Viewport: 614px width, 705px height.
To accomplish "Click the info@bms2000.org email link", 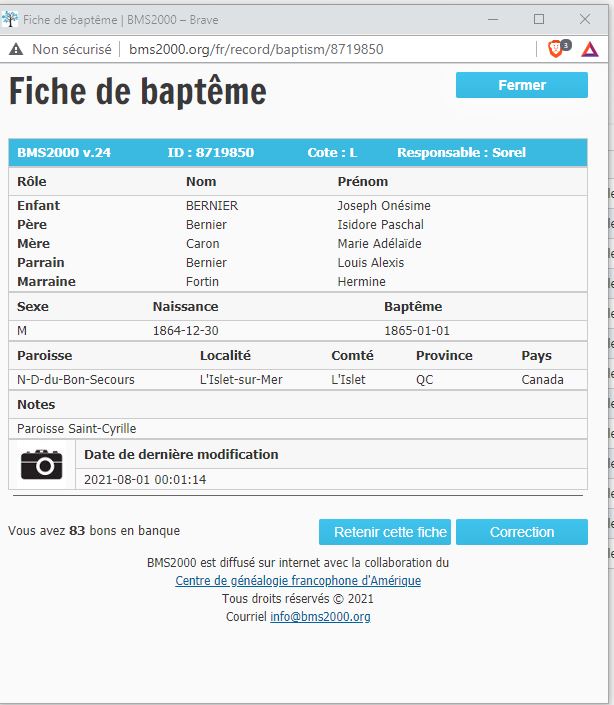I will (x=320, y=616).
